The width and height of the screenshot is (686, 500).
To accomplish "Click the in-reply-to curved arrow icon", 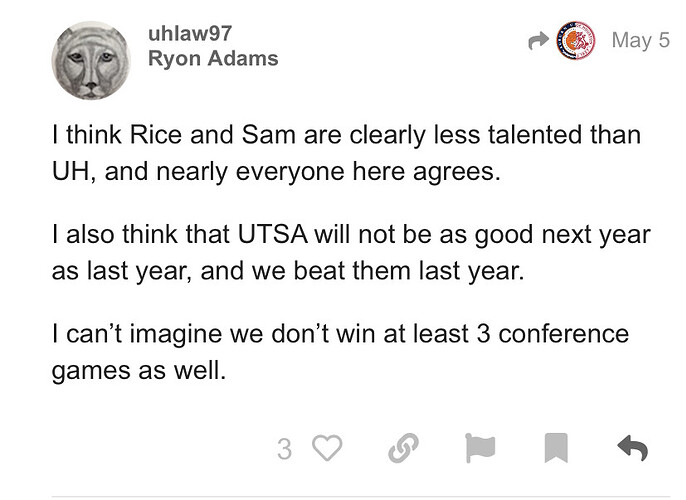I will click(x=538, y=41).
